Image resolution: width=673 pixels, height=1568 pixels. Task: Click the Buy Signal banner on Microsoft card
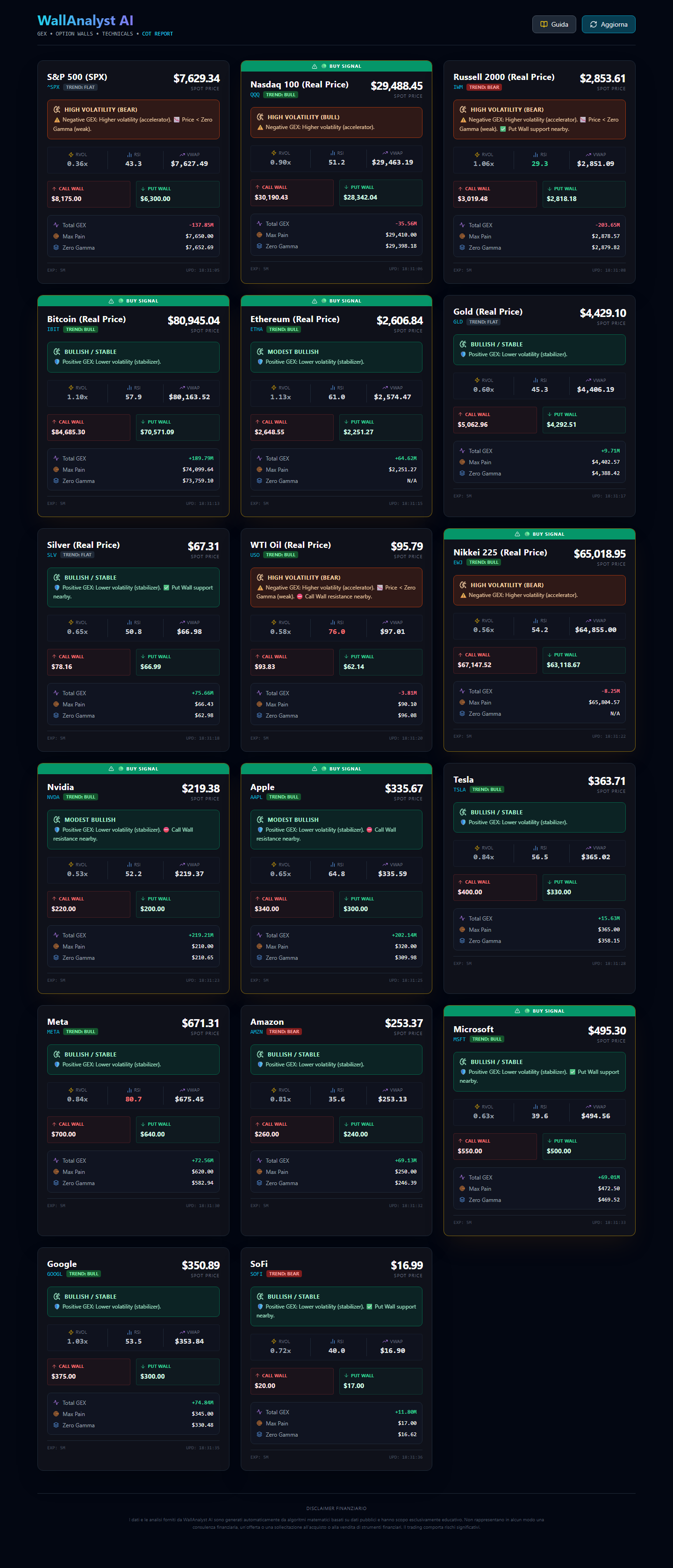pos(539,1011)
